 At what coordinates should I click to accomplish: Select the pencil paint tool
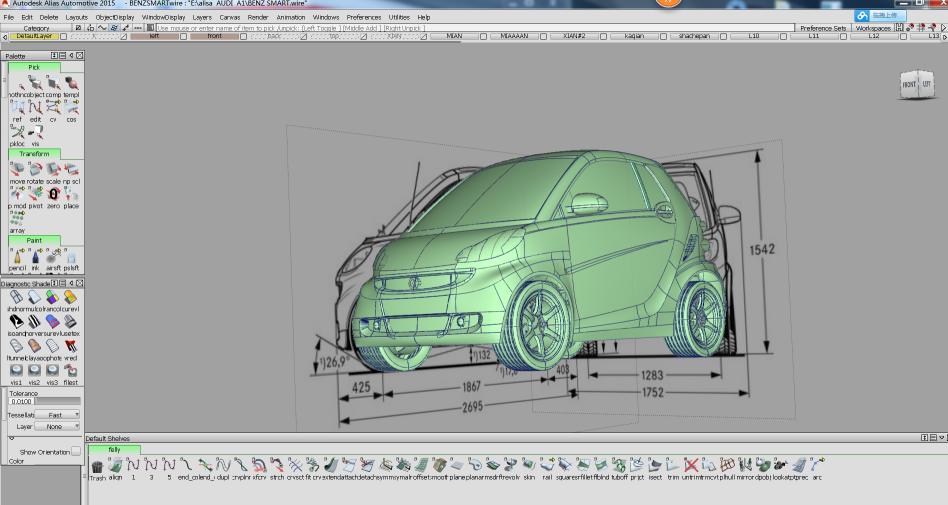pos(17,256)
